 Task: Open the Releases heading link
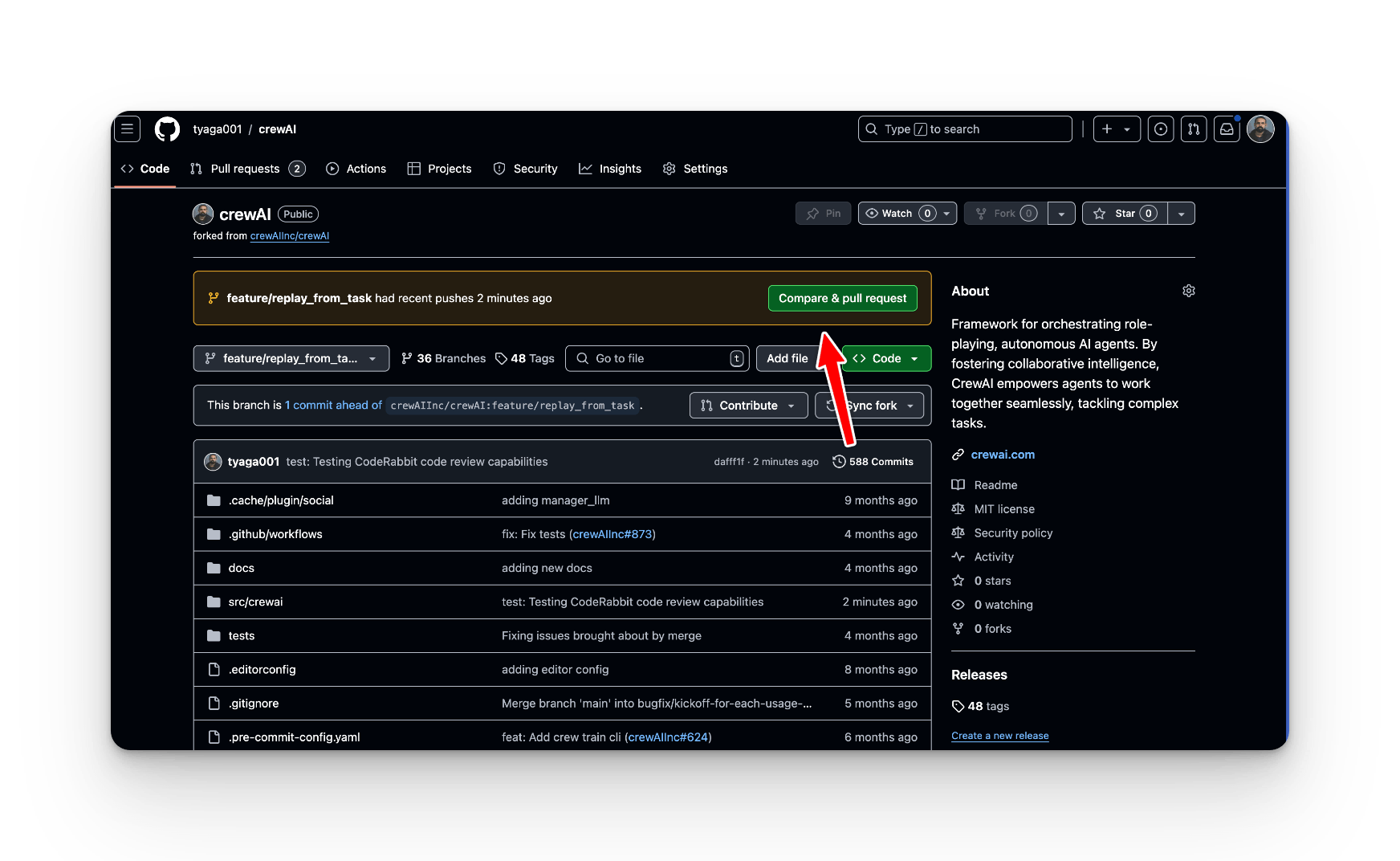point(979,675)
